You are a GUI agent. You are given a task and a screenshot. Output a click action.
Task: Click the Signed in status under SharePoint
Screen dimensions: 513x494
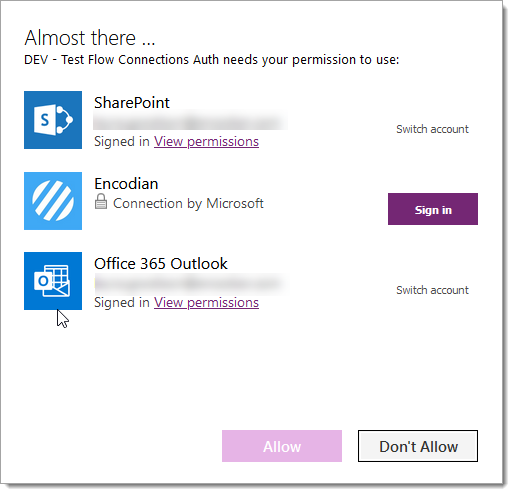pyautogui.click(x=122, y=142)
